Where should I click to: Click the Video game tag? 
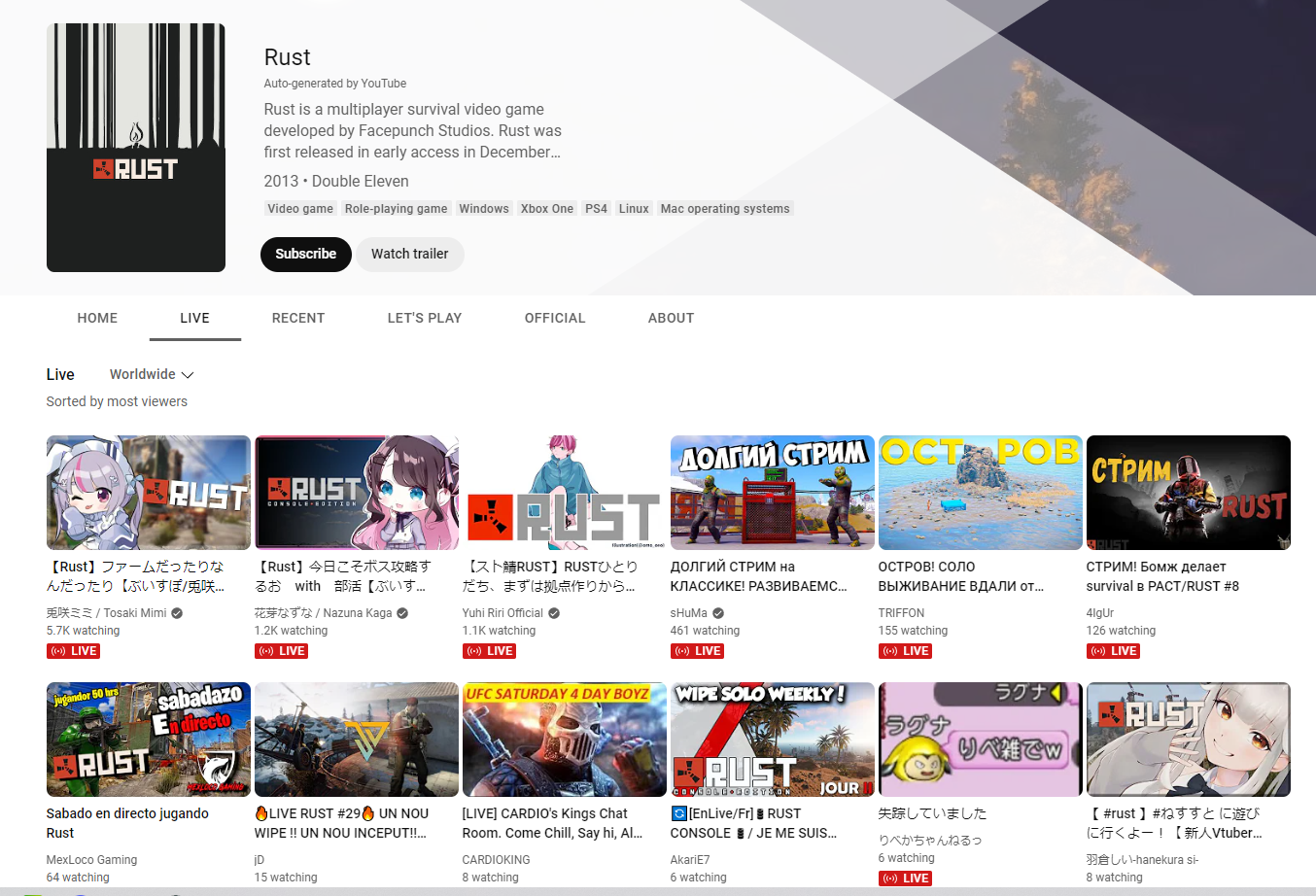coord(300,208)
